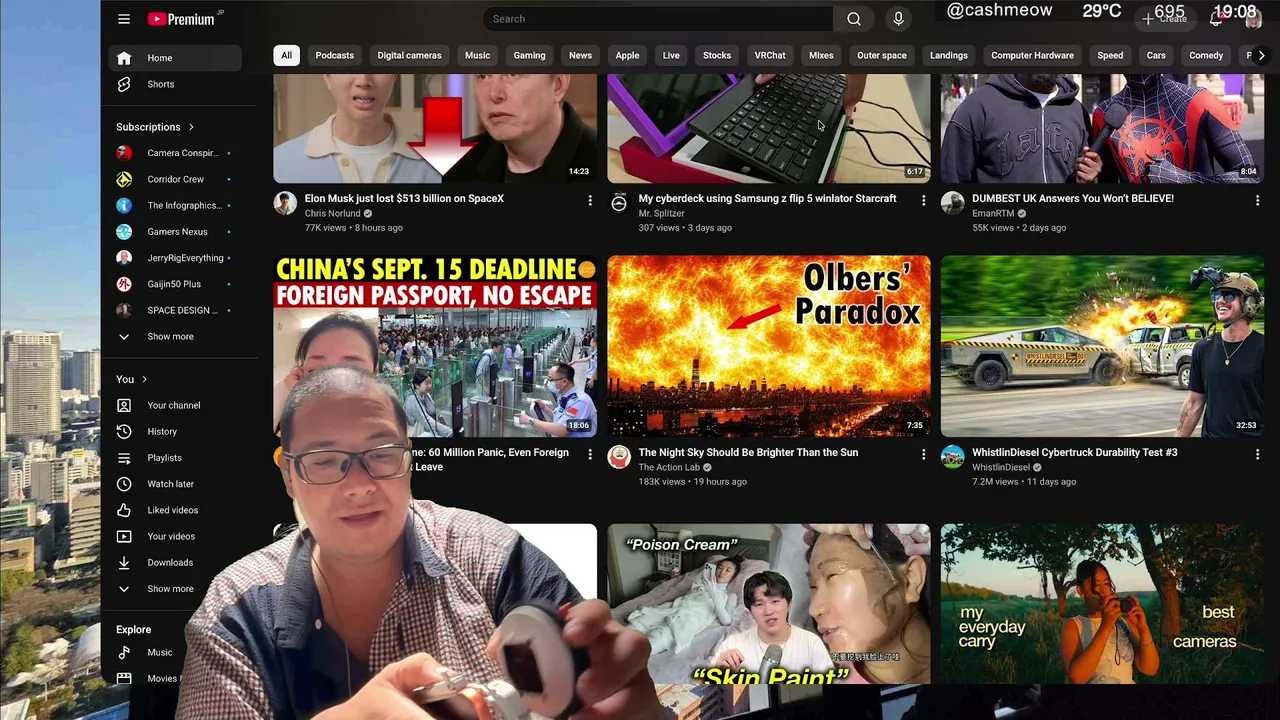Show next filter chips with arrow

pos(1261,55)
